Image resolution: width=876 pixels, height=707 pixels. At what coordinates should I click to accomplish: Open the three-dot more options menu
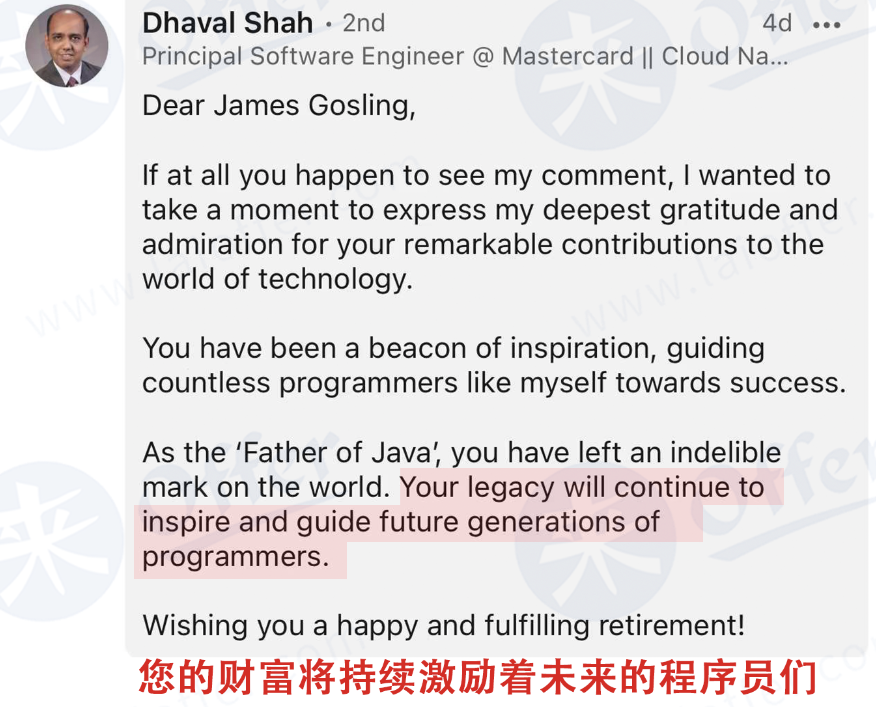826,25
